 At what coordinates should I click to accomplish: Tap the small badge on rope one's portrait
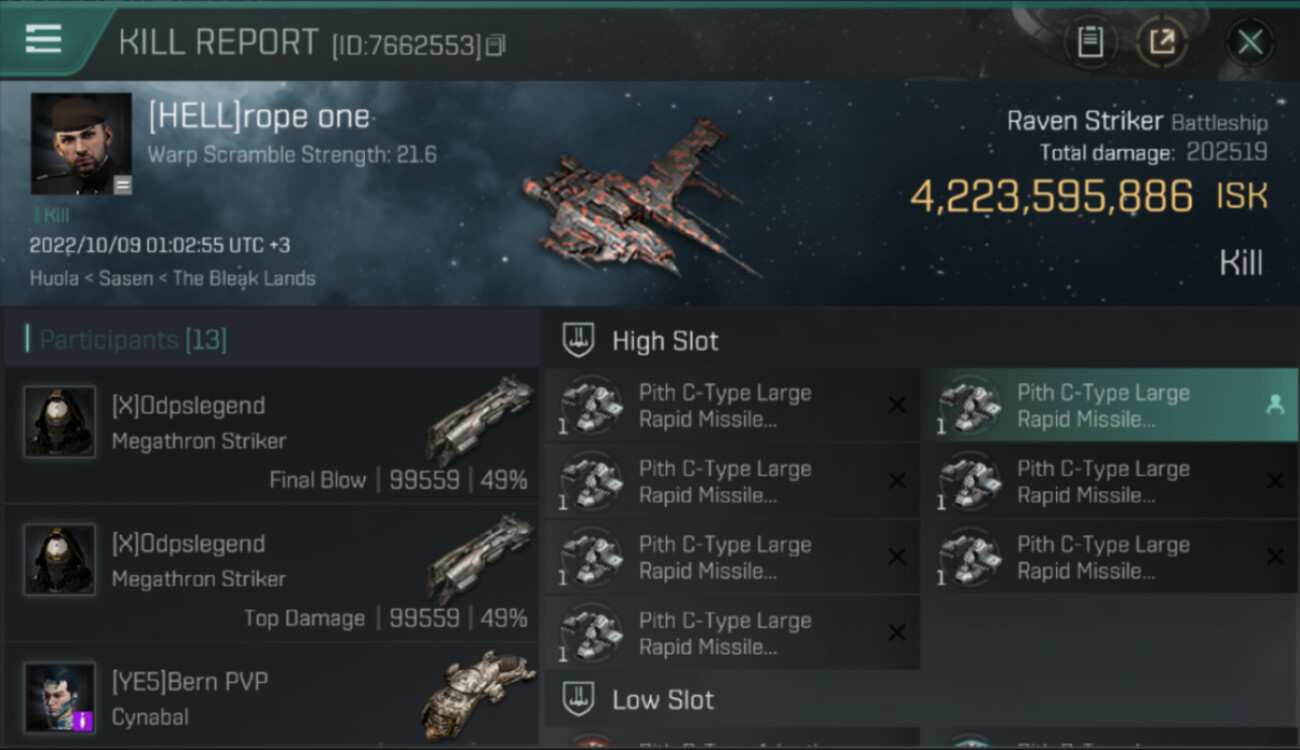click(122, 185)
